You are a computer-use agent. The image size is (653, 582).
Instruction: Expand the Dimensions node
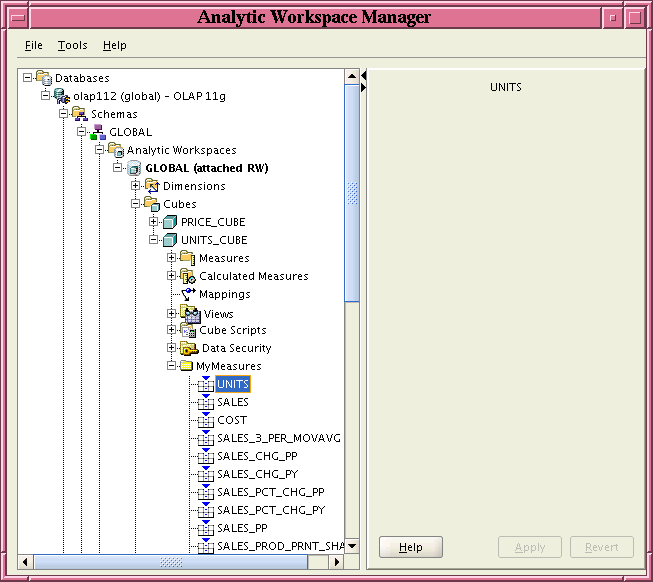click(136, 186)
